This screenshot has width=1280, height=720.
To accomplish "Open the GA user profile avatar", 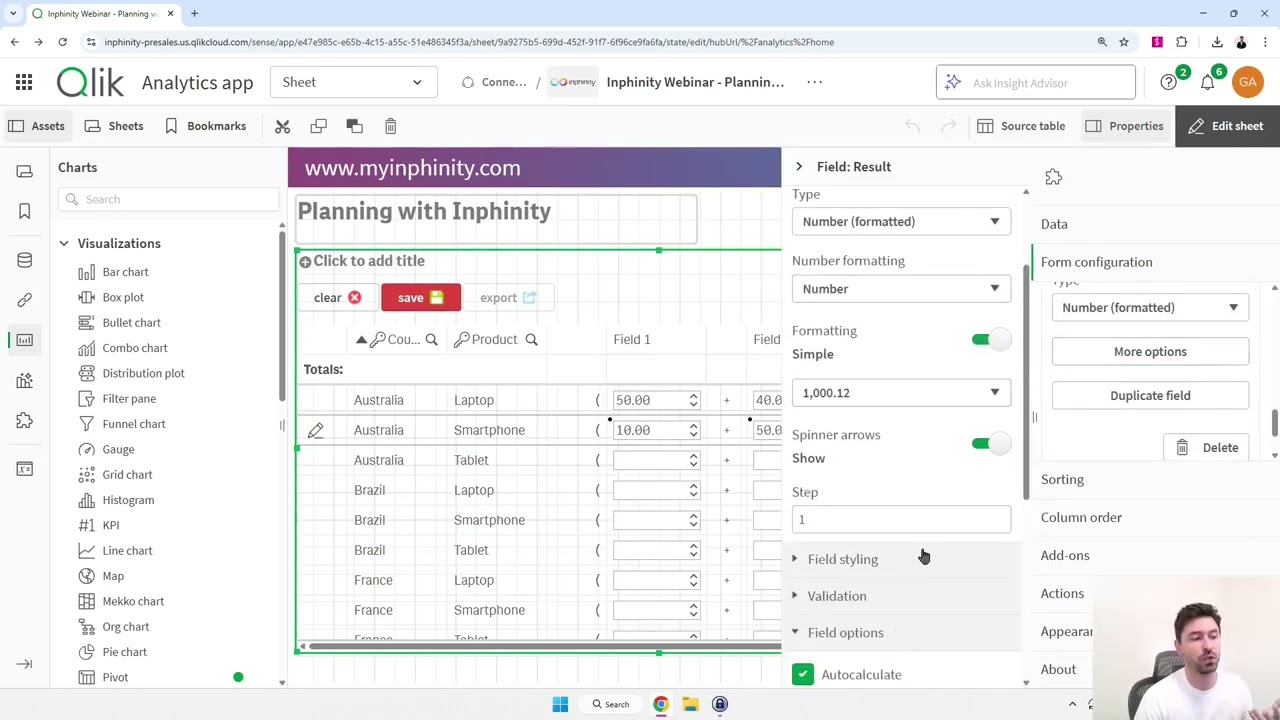I will pyautogui.click(x=1248, y=82).
